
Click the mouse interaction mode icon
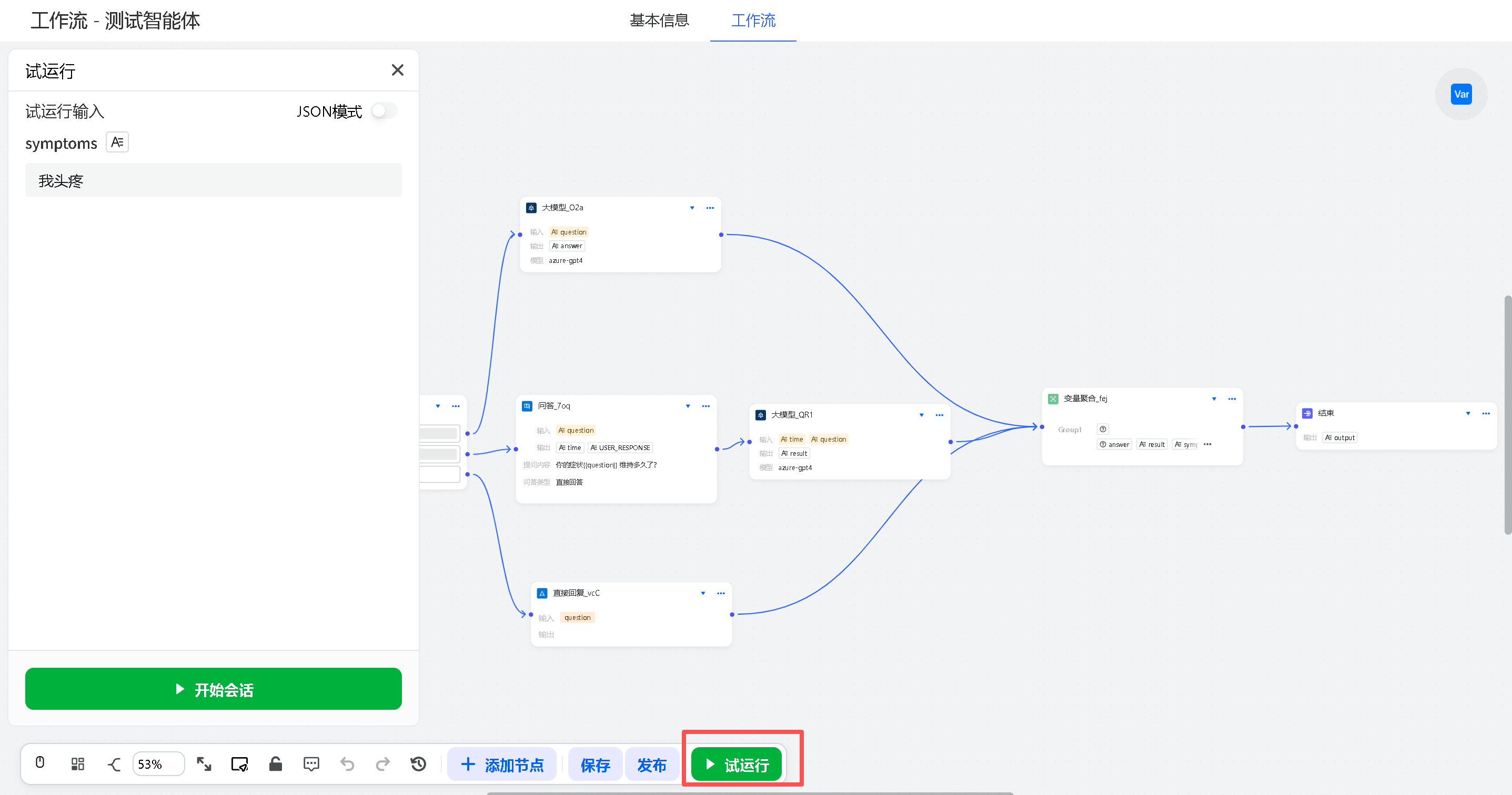click(40, 763)
